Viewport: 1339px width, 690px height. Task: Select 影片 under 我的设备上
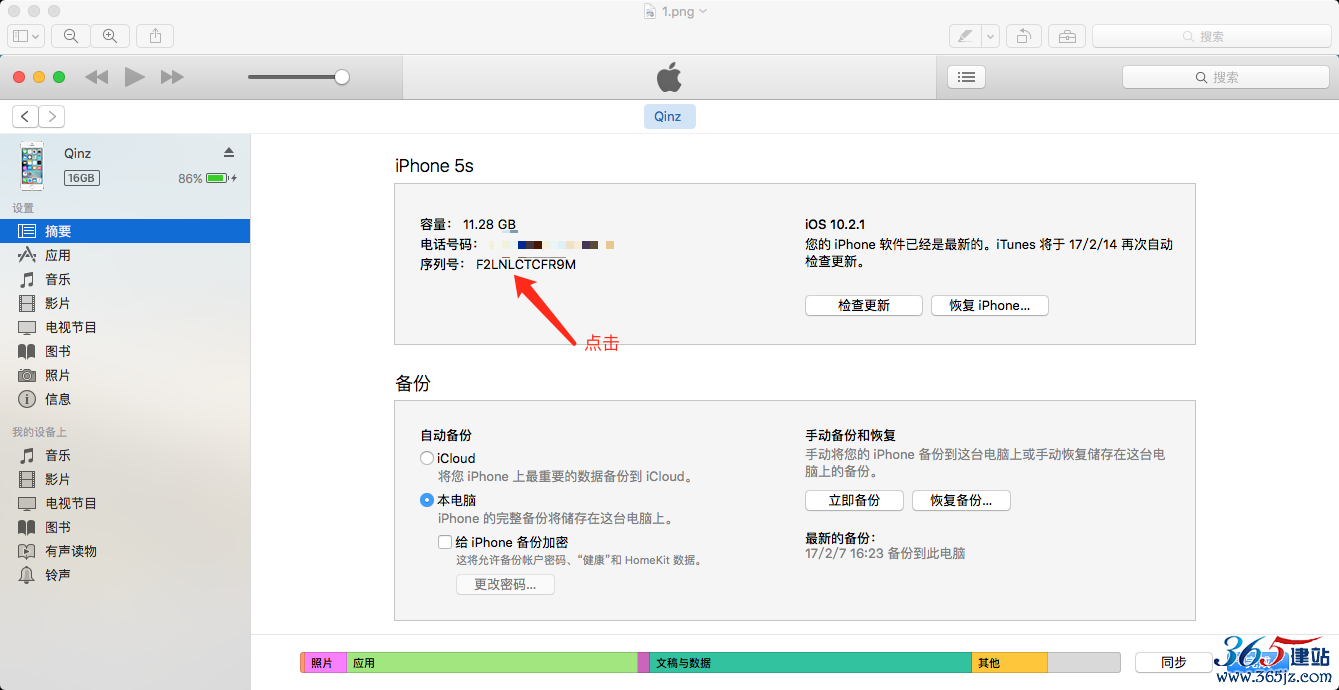coord(125,479)
